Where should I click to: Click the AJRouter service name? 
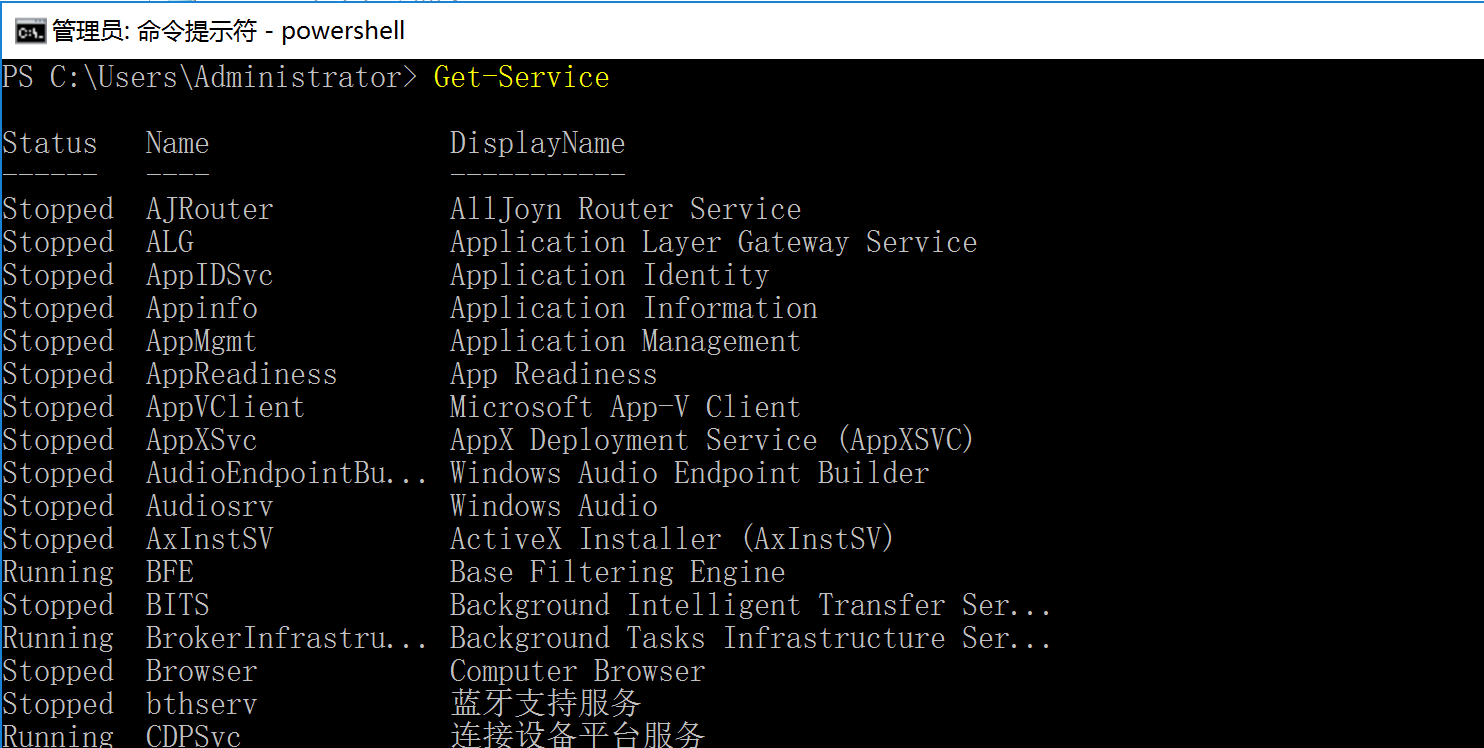(x=209, y=210)
